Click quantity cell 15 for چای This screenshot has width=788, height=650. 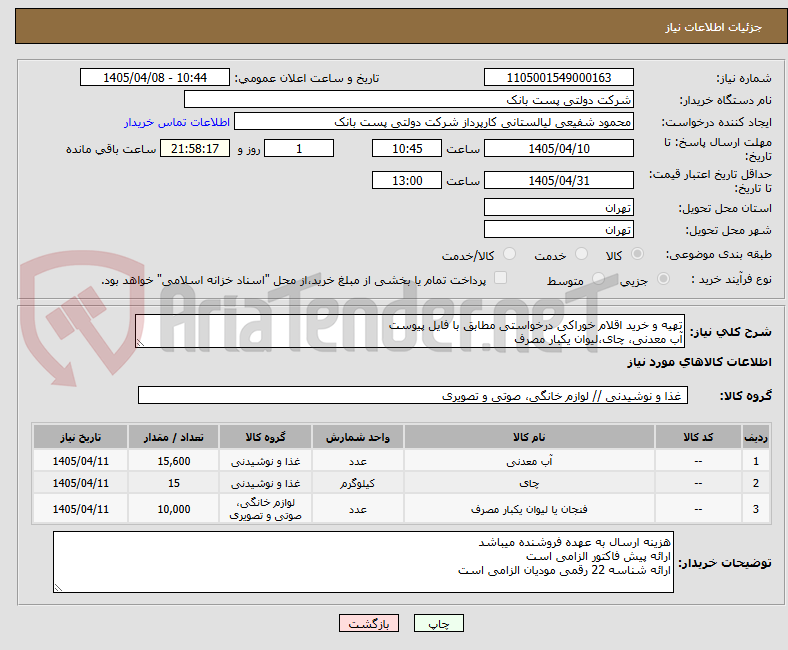[173, 483]
